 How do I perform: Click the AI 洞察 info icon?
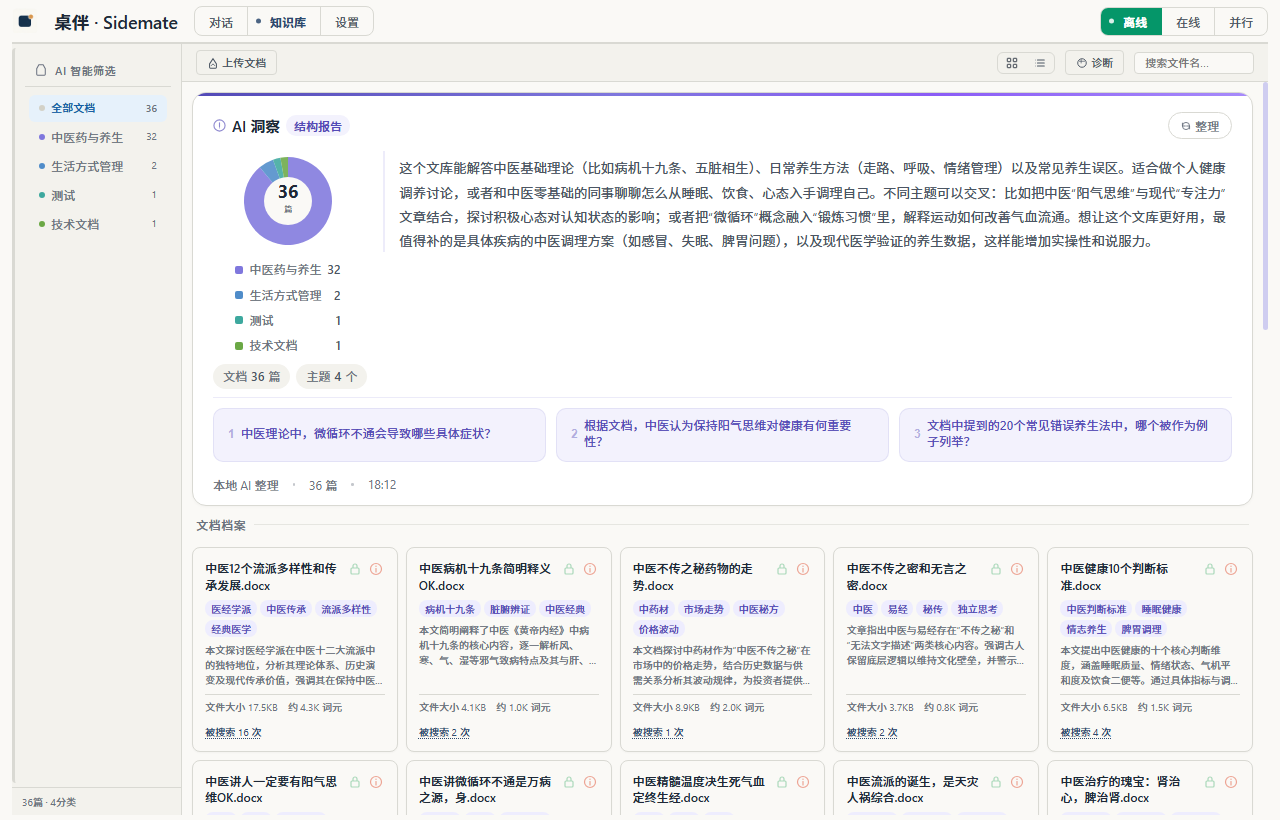(x=219, y=126)
